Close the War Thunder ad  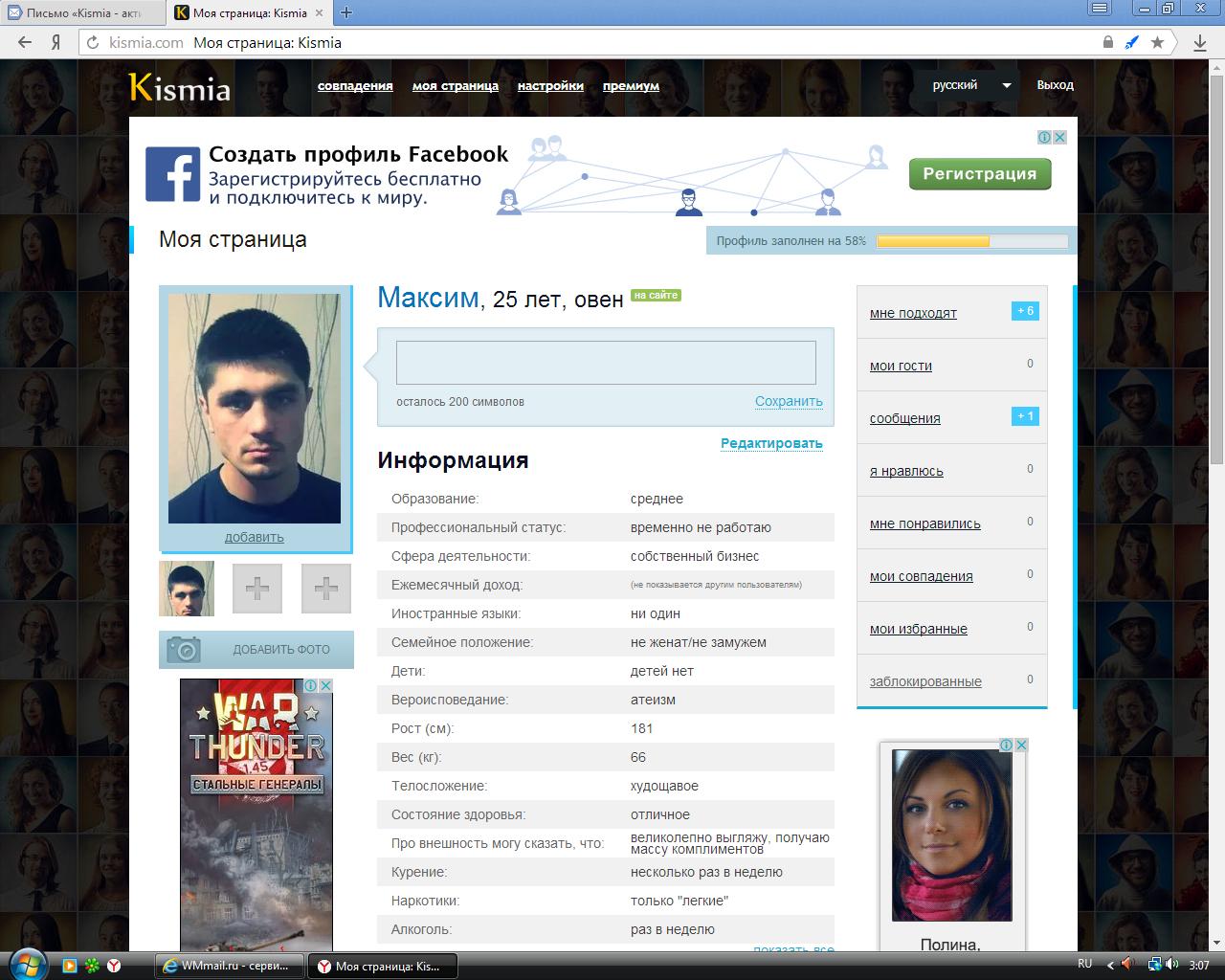325,685
